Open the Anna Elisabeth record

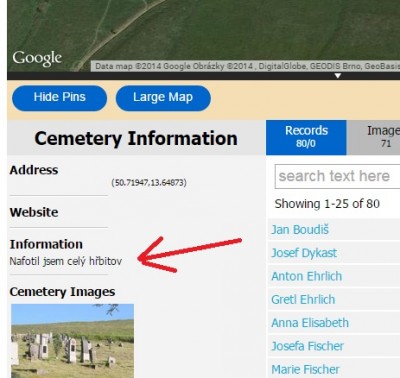click(x=310, y=323)
